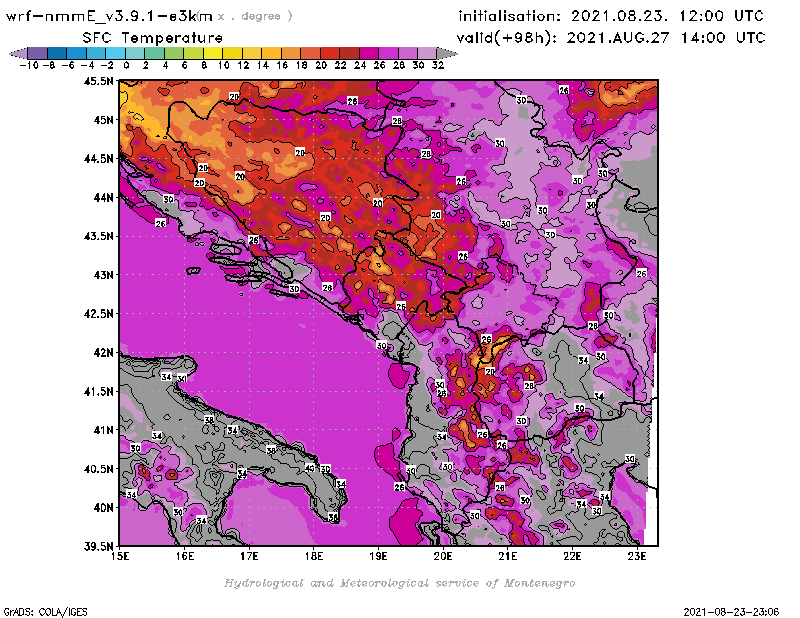Click the purple -10 to -8 legend swatch
The width and height of the screenshot is (800, 618).
point(38,53)
